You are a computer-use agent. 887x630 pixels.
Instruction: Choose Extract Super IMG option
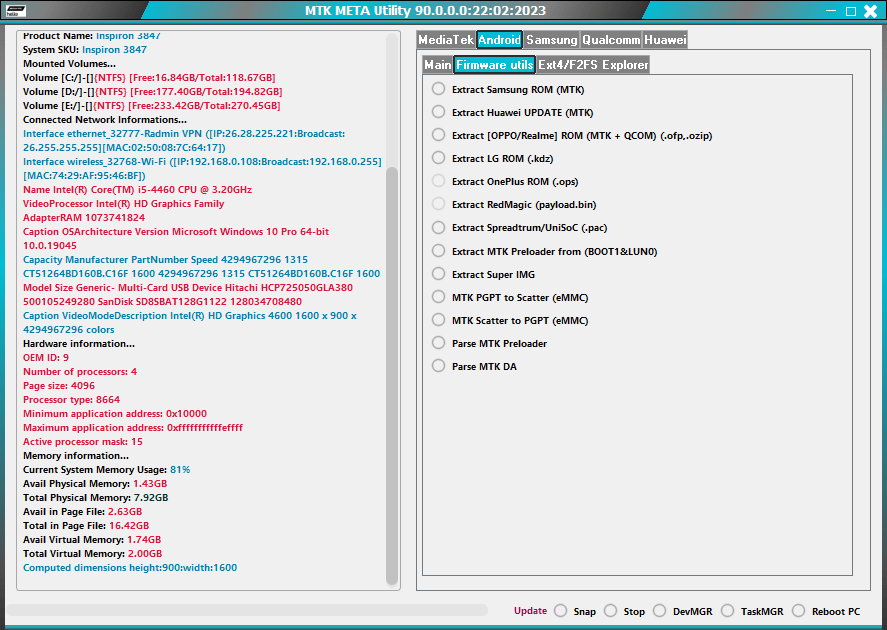(437, 274)
